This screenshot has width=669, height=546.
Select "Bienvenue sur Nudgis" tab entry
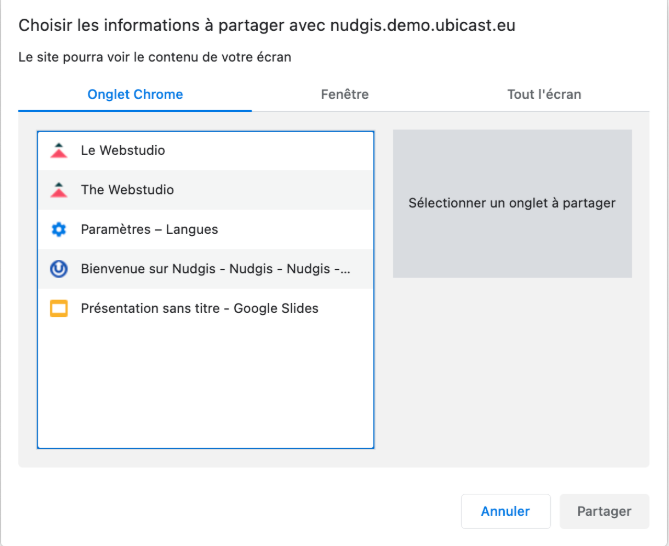click(x=206, y=269)
